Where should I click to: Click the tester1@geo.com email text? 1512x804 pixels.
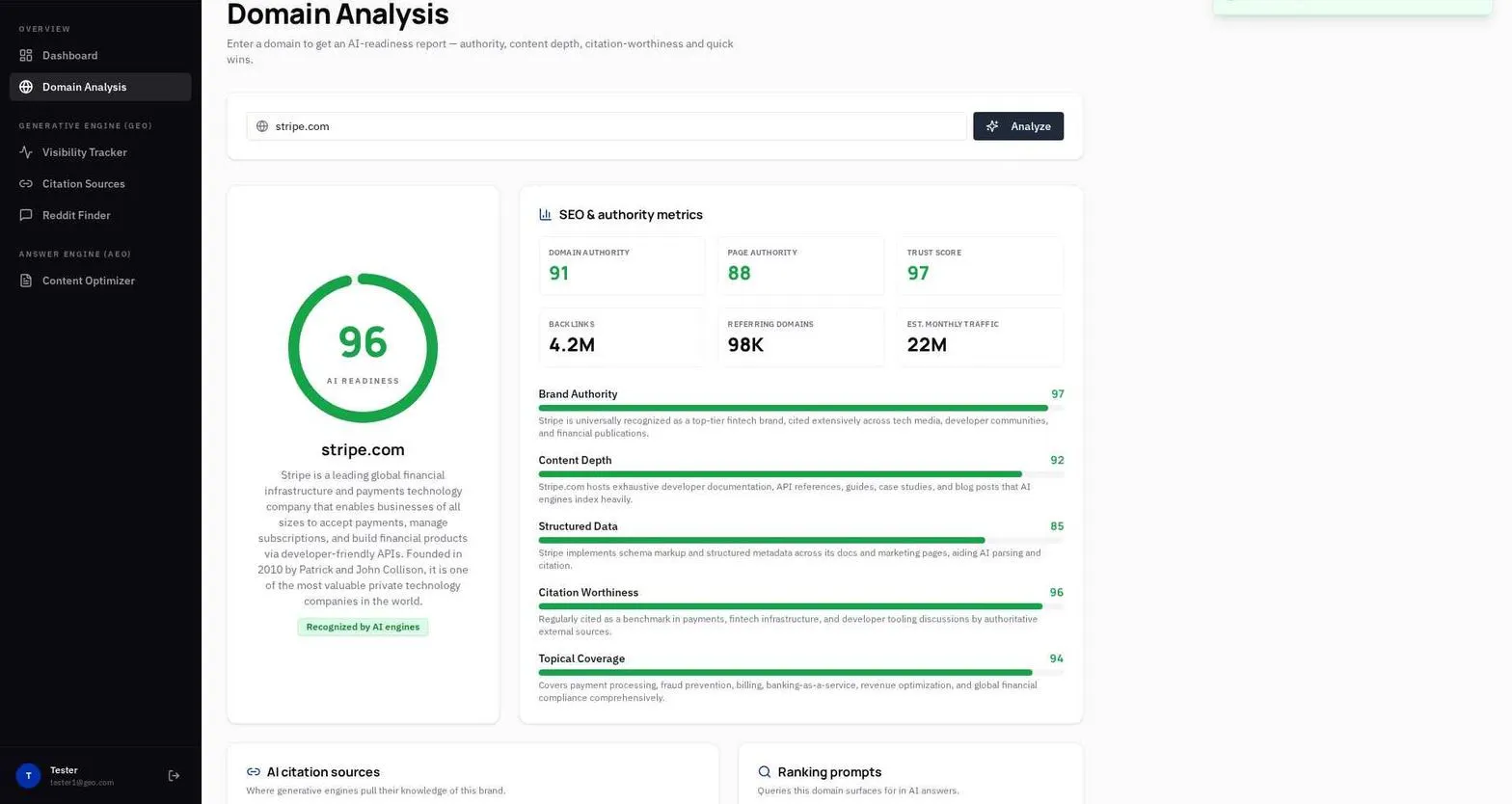click(x=82, y=783)
